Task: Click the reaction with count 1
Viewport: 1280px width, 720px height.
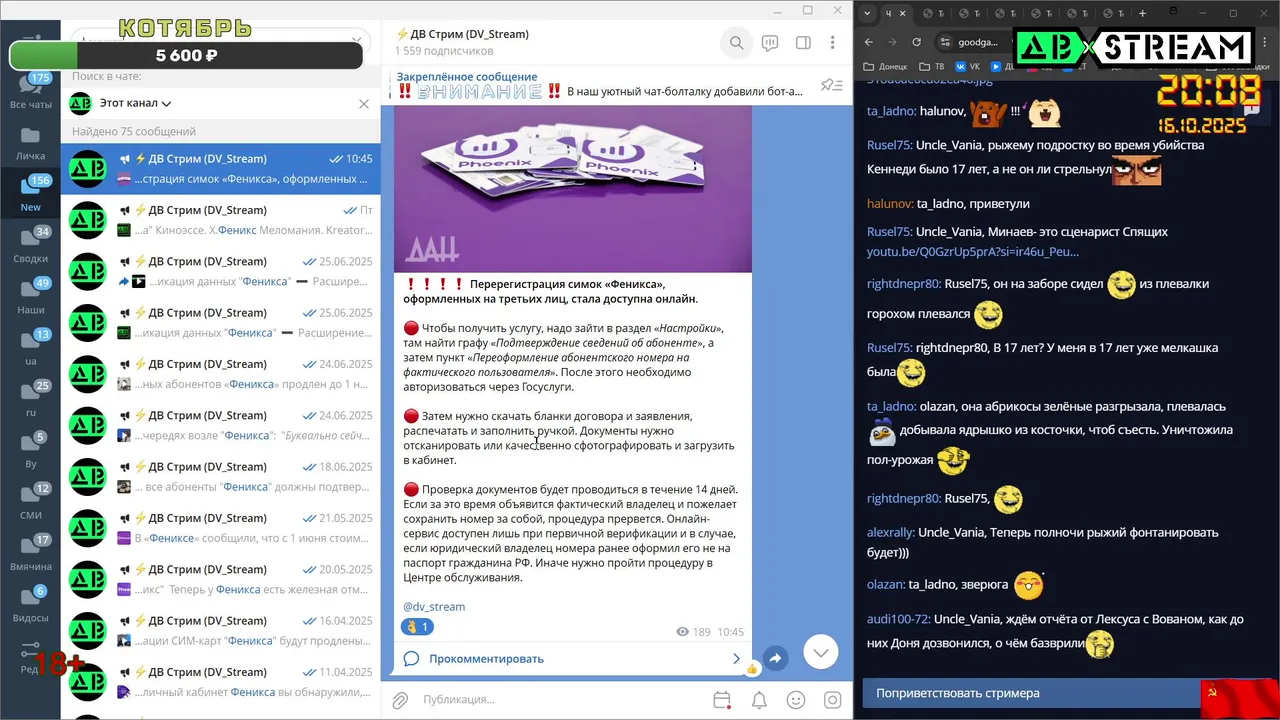Action: pos(417,627)
